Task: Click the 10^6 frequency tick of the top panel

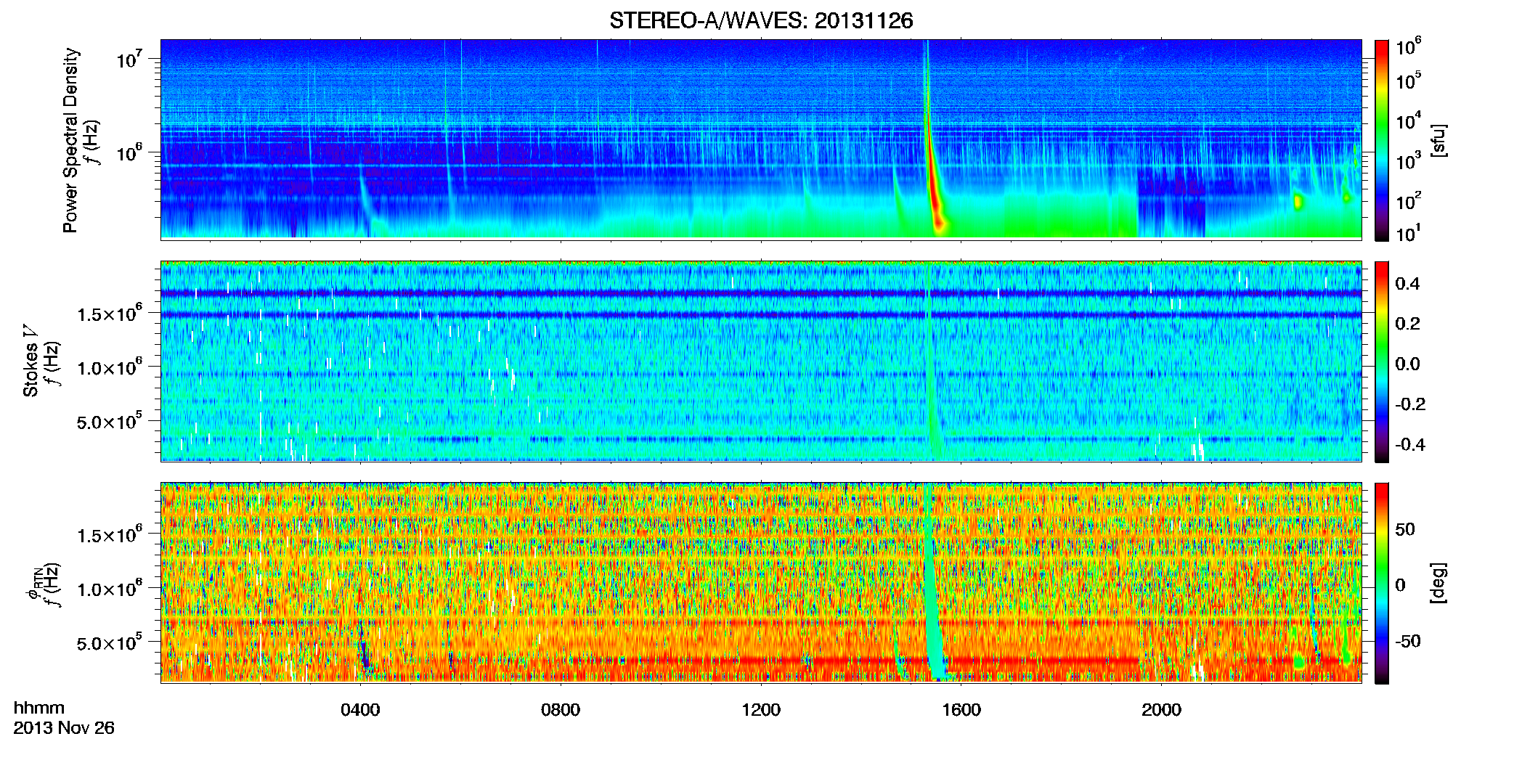Action: [129, 152]
